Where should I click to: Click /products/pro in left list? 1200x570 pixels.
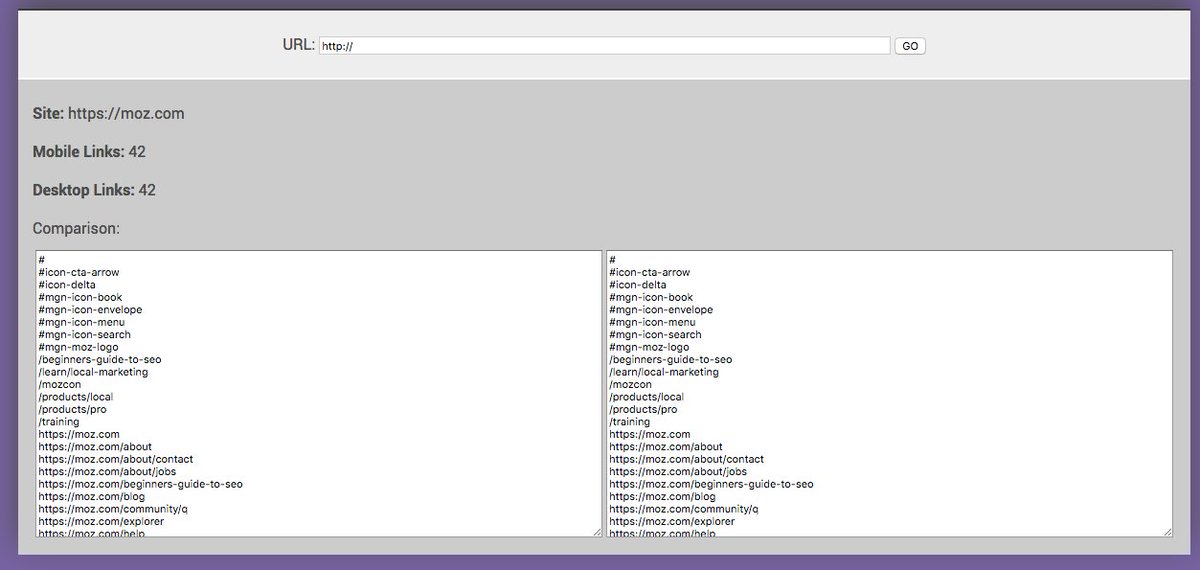[72, 409]
